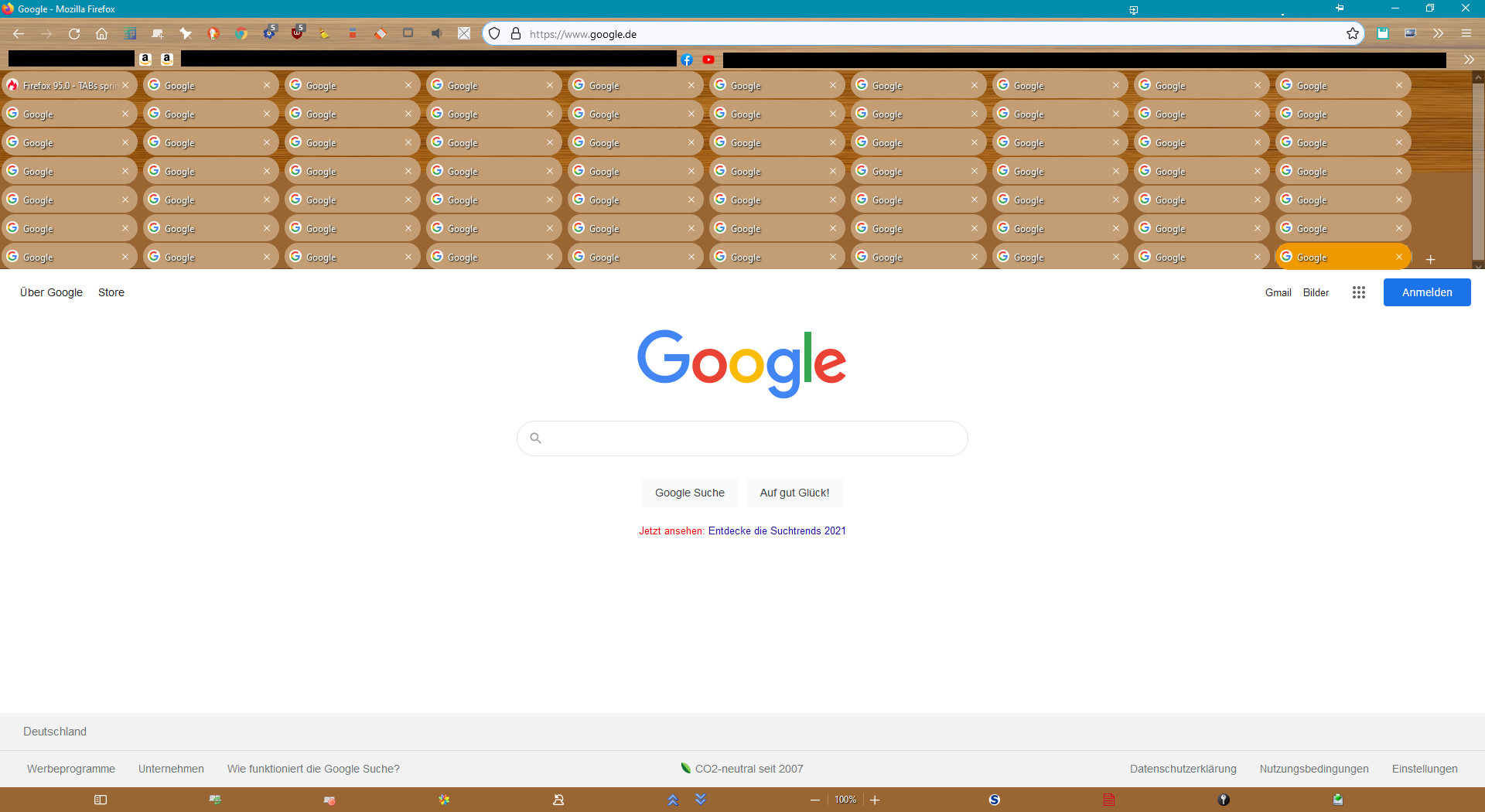
Task: Open the Nutzungsbedingungen footer link
Action: click(x=1314, y=769)
